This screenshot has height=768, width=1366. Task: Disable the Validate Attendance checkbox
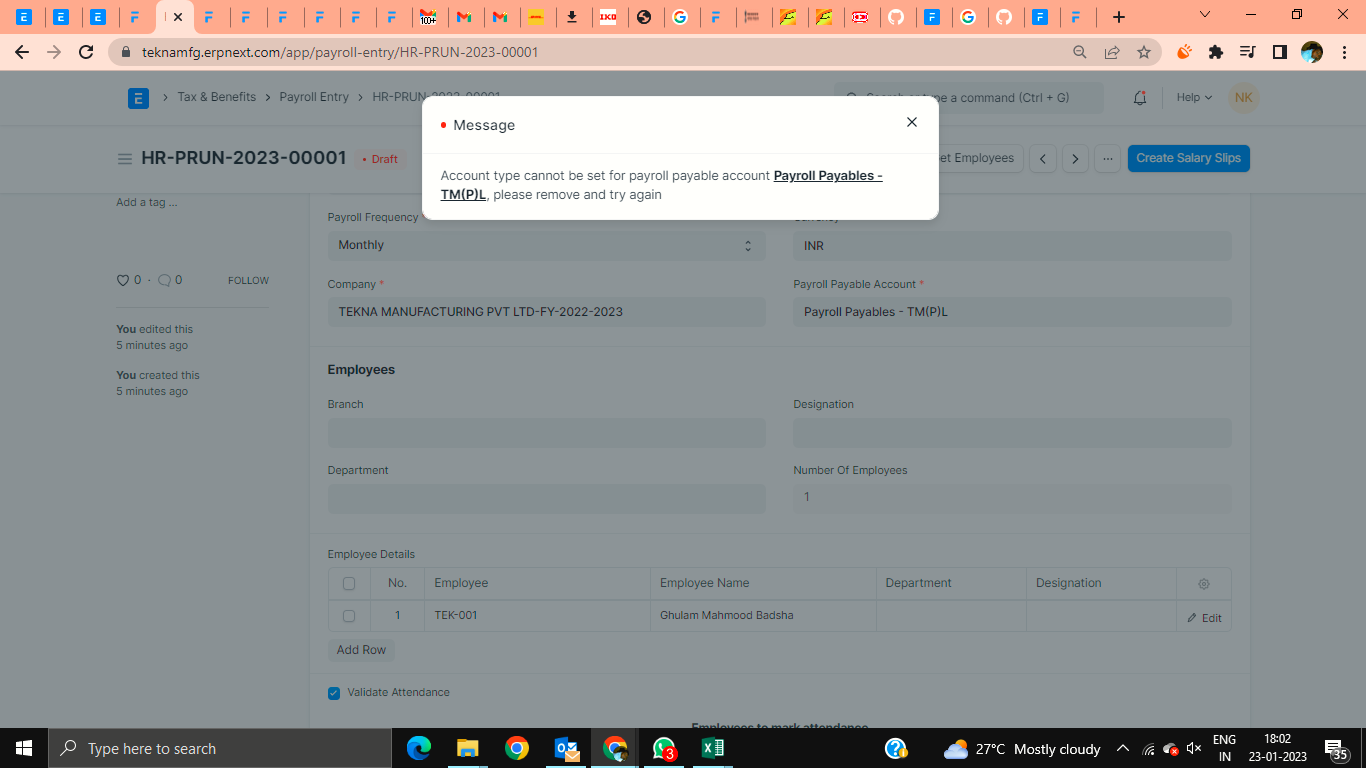pyautogui.click(x=333, y=692)
